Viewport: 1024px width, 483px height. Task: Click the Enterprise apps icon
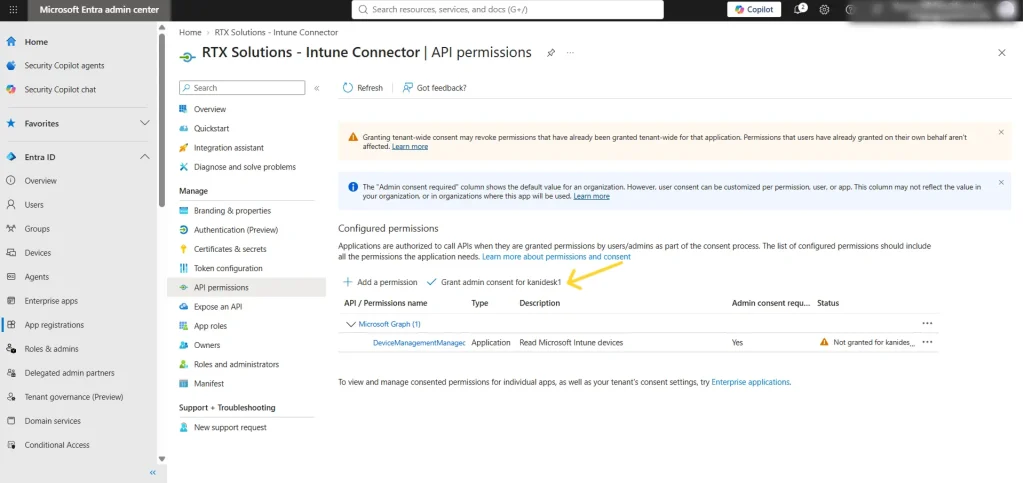pos(10,301)
